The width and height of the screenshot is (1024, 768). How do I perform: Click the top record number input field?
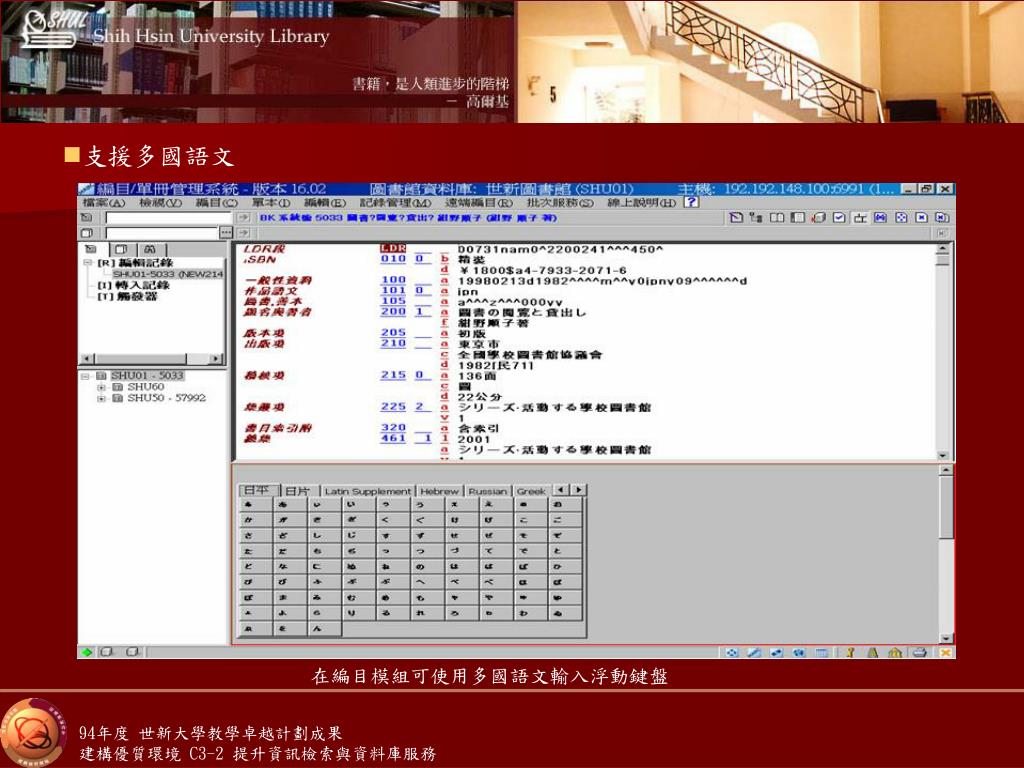[x=168, y=217]
